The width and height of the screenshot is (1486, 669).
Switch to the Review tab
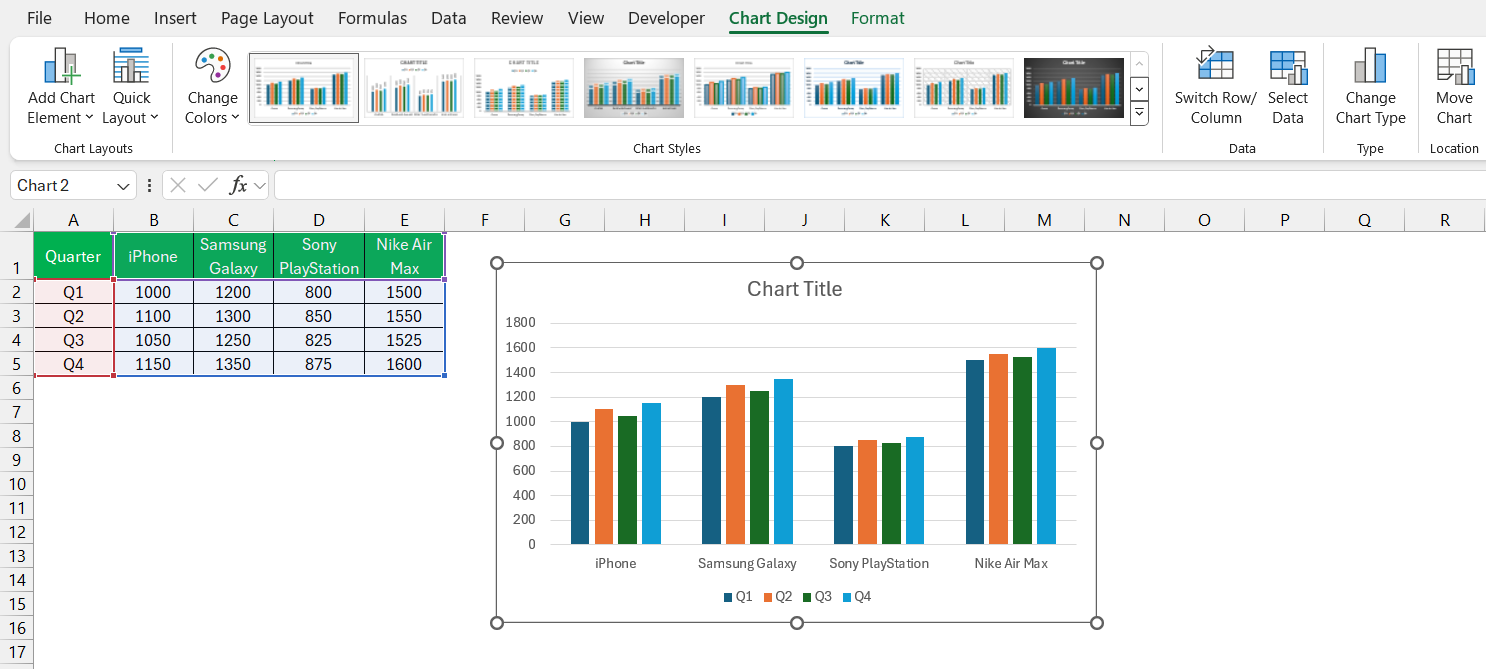click(x=517, y=18)
